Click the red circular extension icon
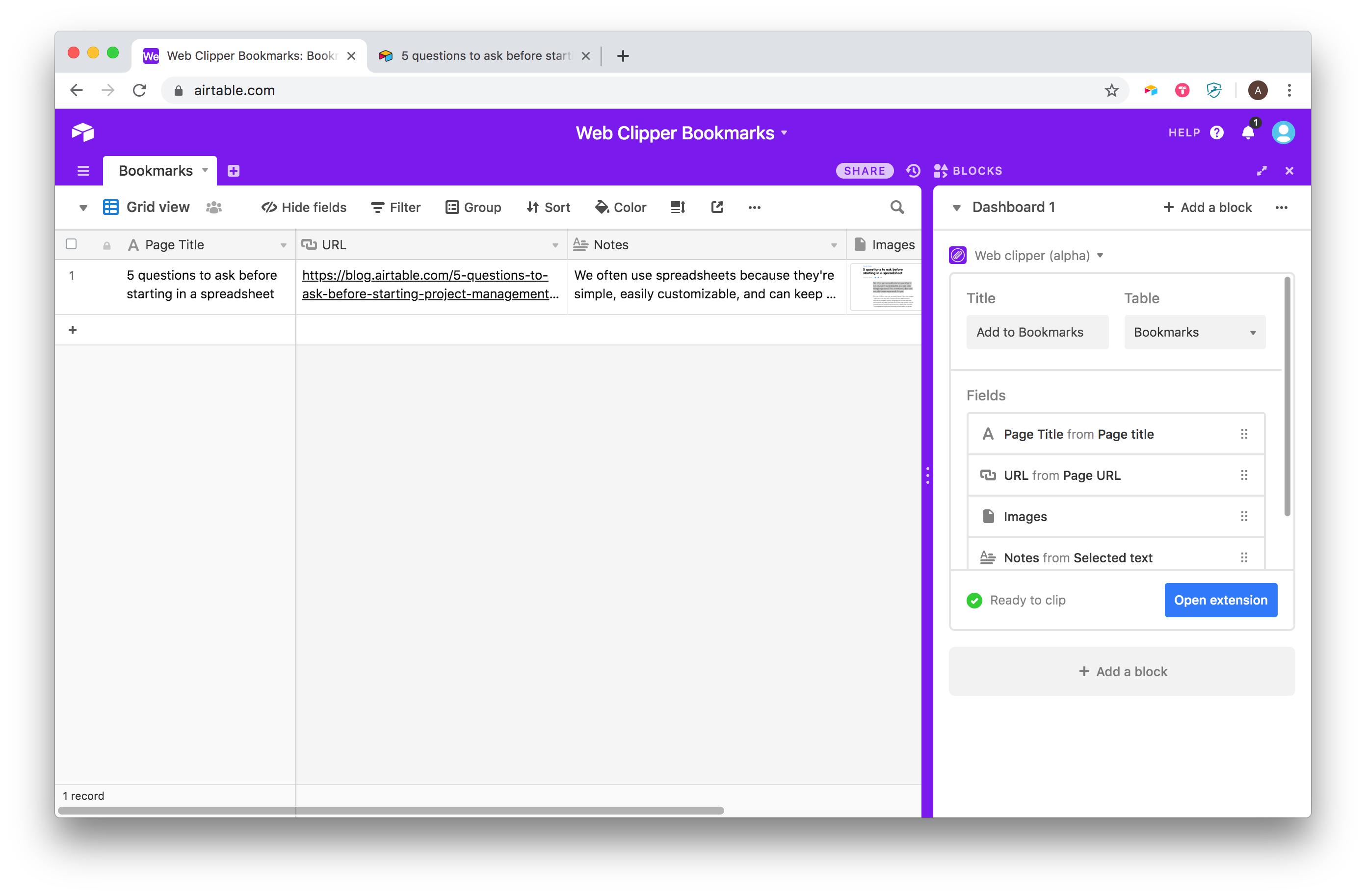This screenshot has height=896, width=1366. click(1182, 90)
